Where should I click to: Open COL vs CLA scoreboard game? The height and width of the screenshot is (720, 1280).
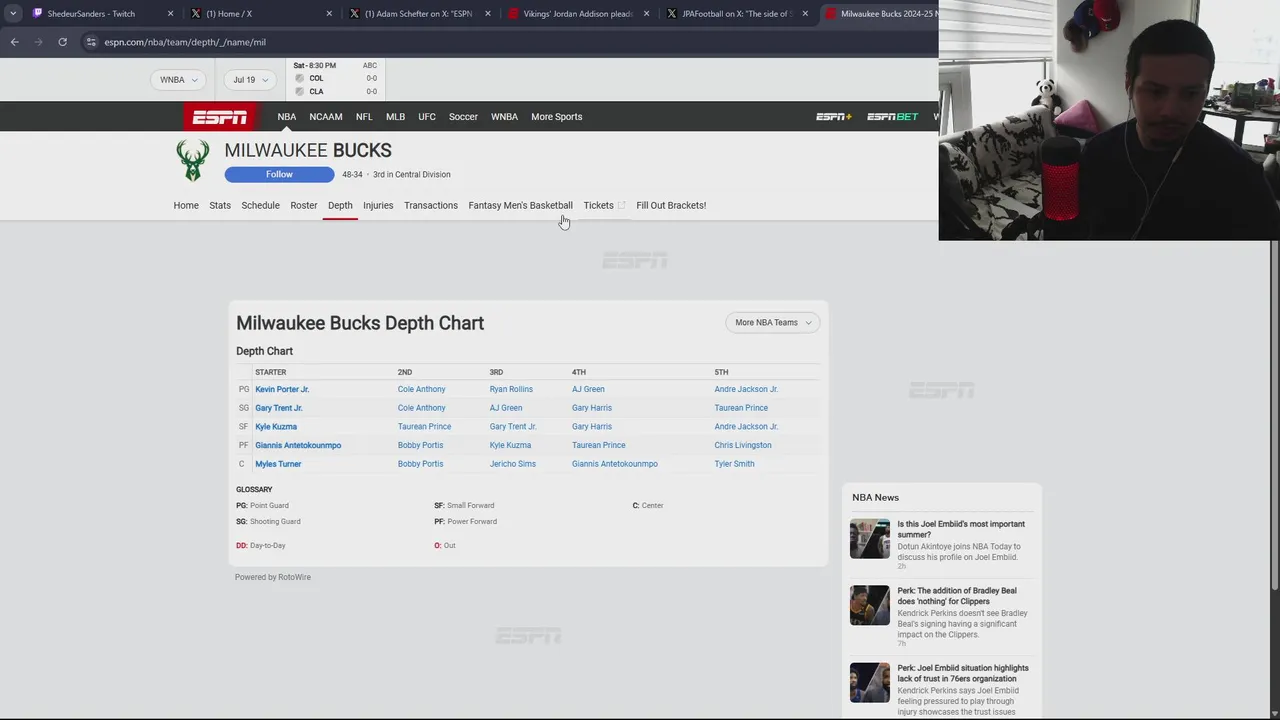coord(335,79)
